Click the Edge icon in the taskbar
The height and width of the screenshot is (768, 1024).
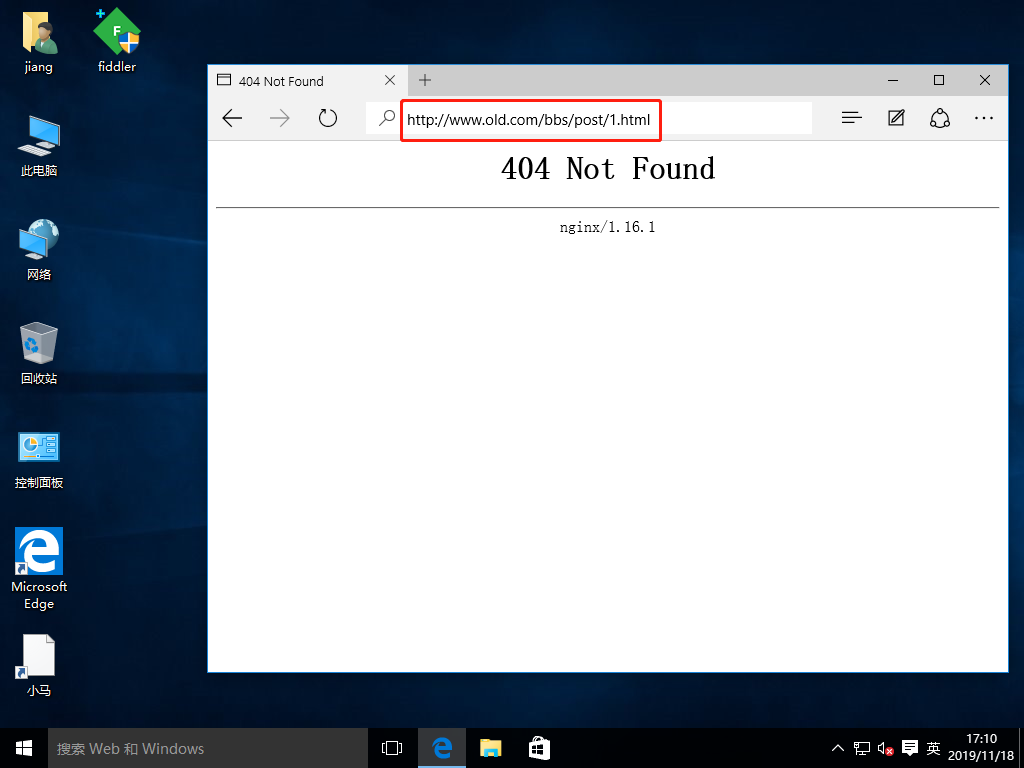[442, 748]
